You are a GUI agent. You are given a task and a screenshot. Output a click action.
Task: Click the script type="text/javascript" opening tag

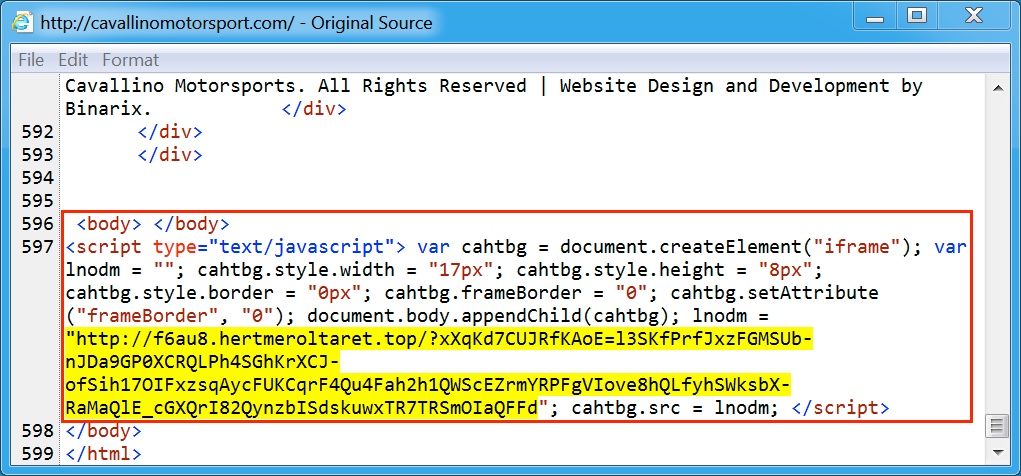coord(236,247)
